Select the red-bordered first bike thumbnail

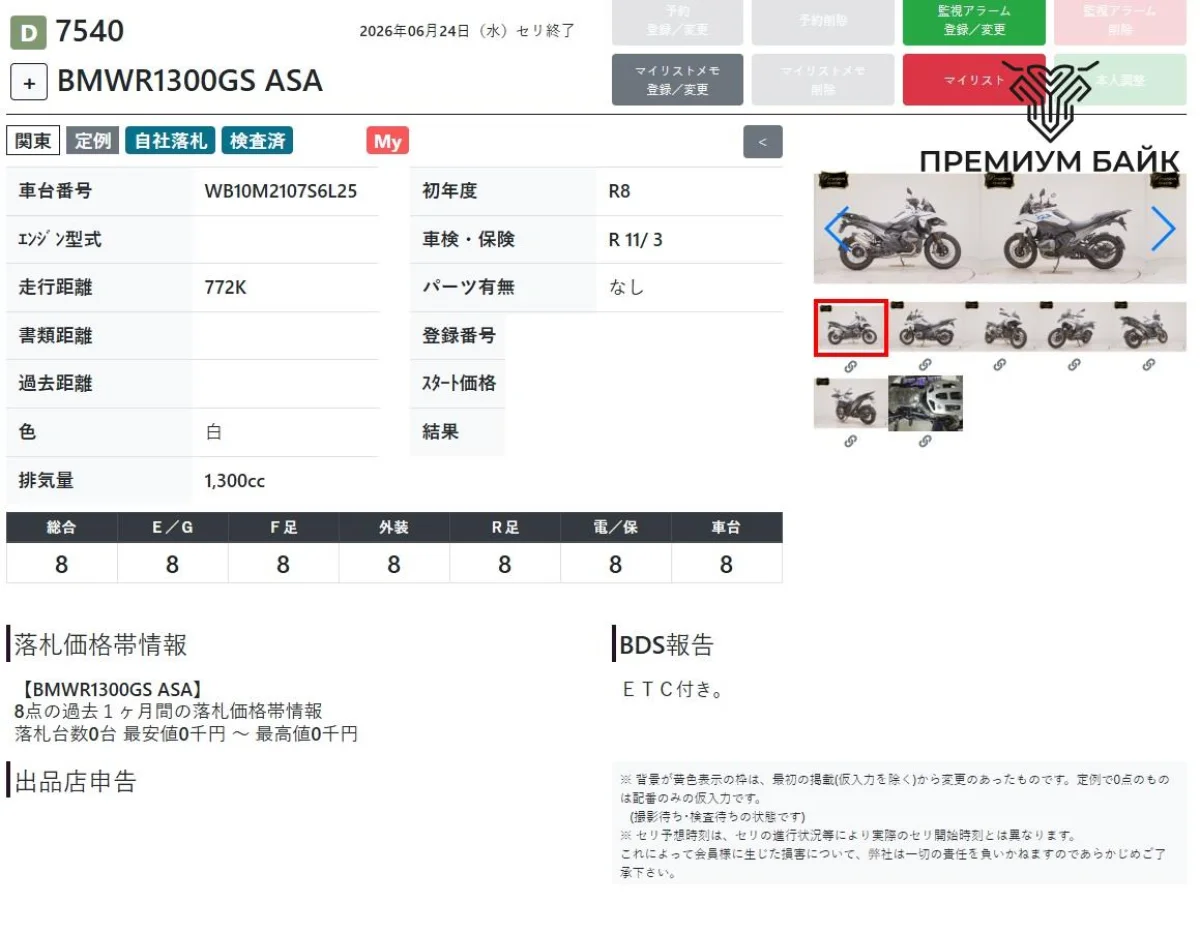coord(850,328)
